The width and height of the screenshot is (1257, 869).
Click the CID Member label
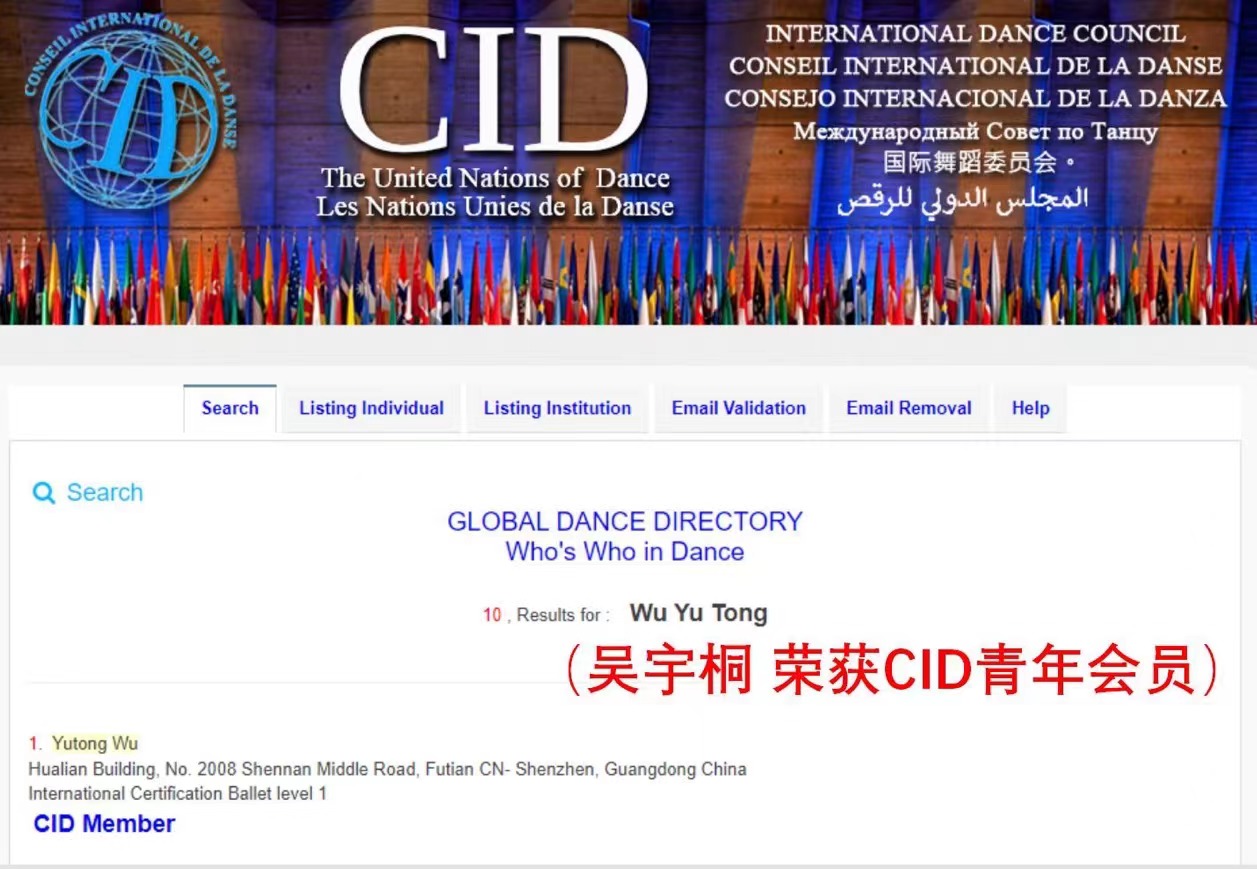(104, 824)
